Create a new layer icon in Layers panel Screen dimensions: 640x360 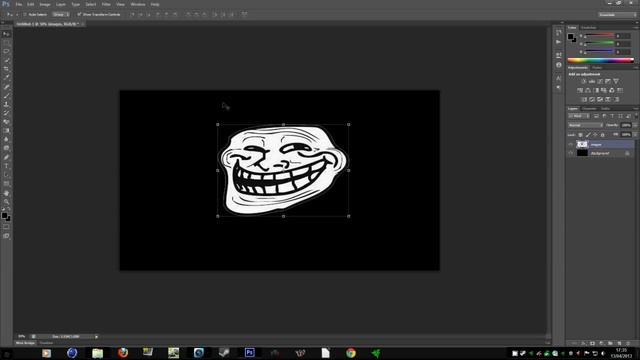619,343
